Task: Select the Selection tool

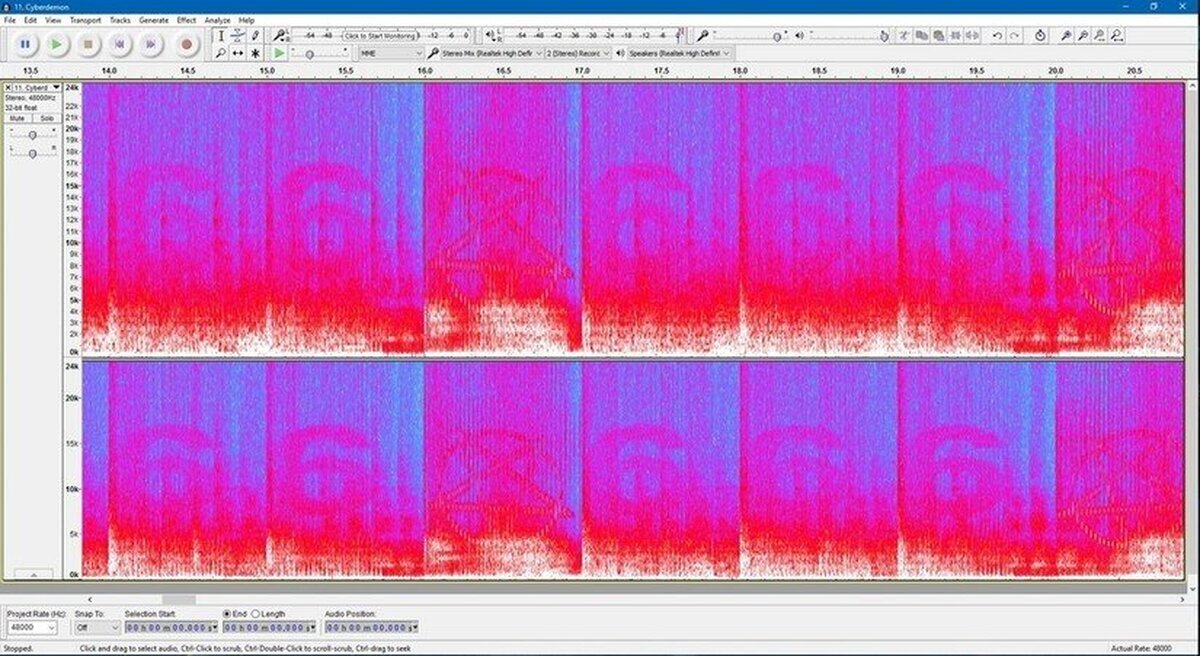Action: tap(220, 33)
